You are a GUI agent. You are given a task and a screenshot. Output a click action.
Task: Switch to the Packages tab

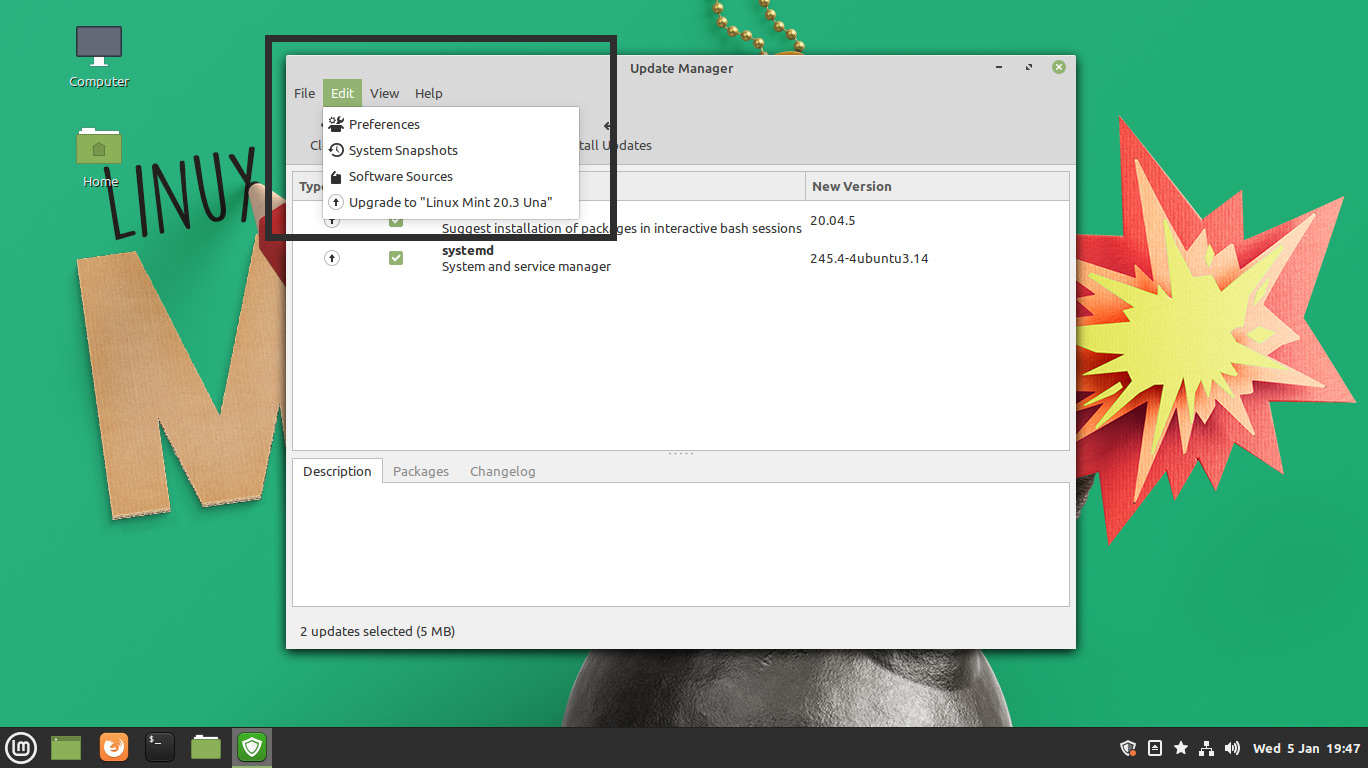[421, 471]
